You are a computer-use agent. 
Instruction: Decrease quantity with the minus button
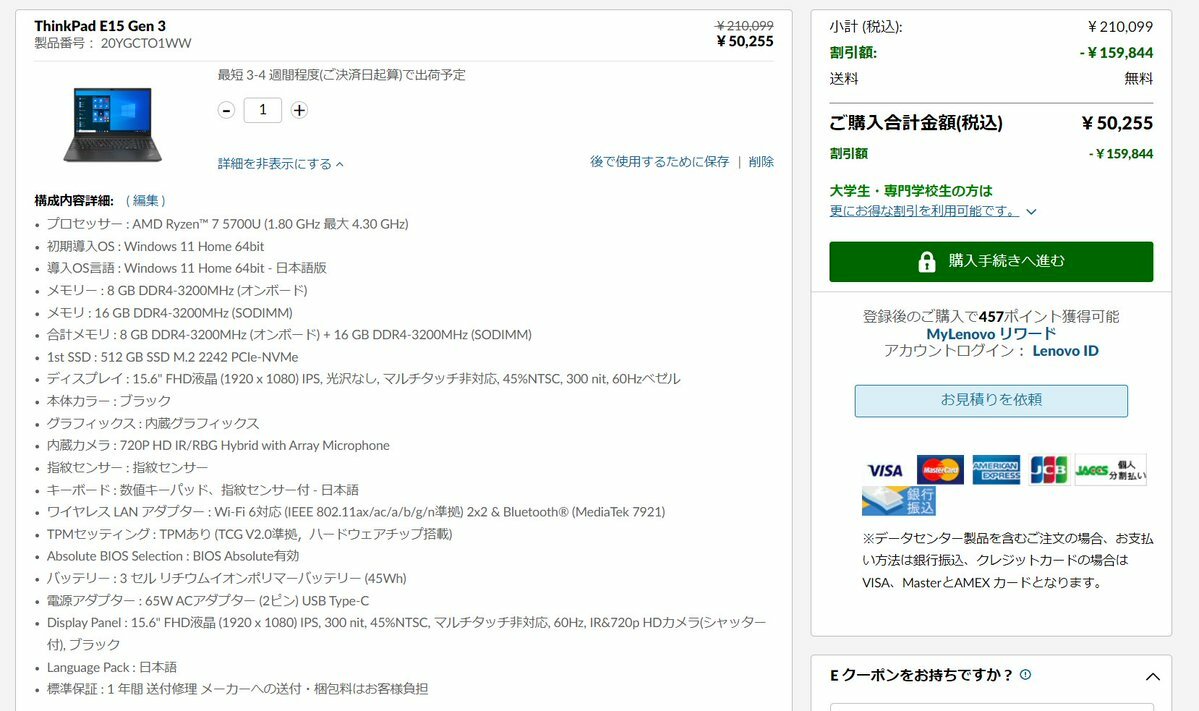click(x=226, y=110)
